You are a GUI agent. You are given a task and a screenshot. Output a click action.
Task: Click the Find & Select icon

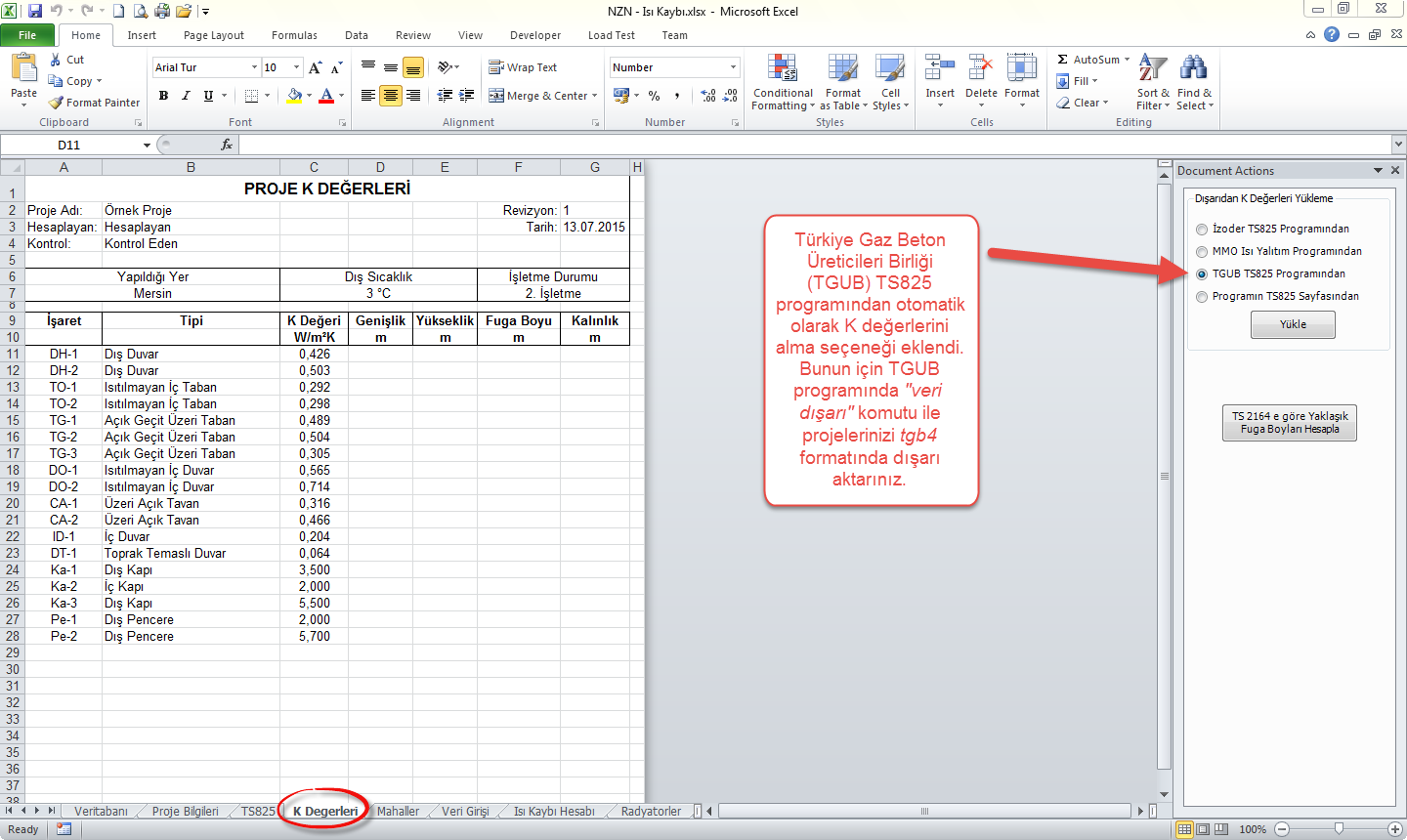coord(1193,83)
